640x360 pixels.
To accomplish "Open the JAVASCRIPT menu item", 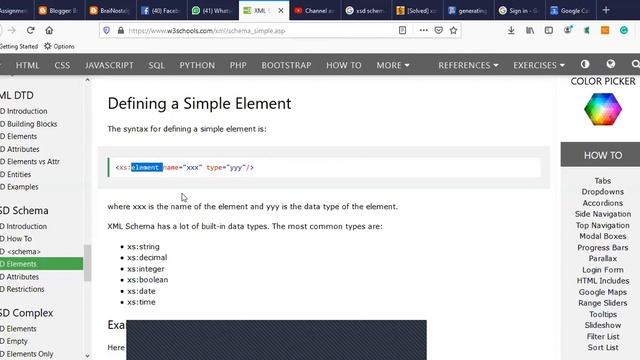I will click(x=109, y=65).
